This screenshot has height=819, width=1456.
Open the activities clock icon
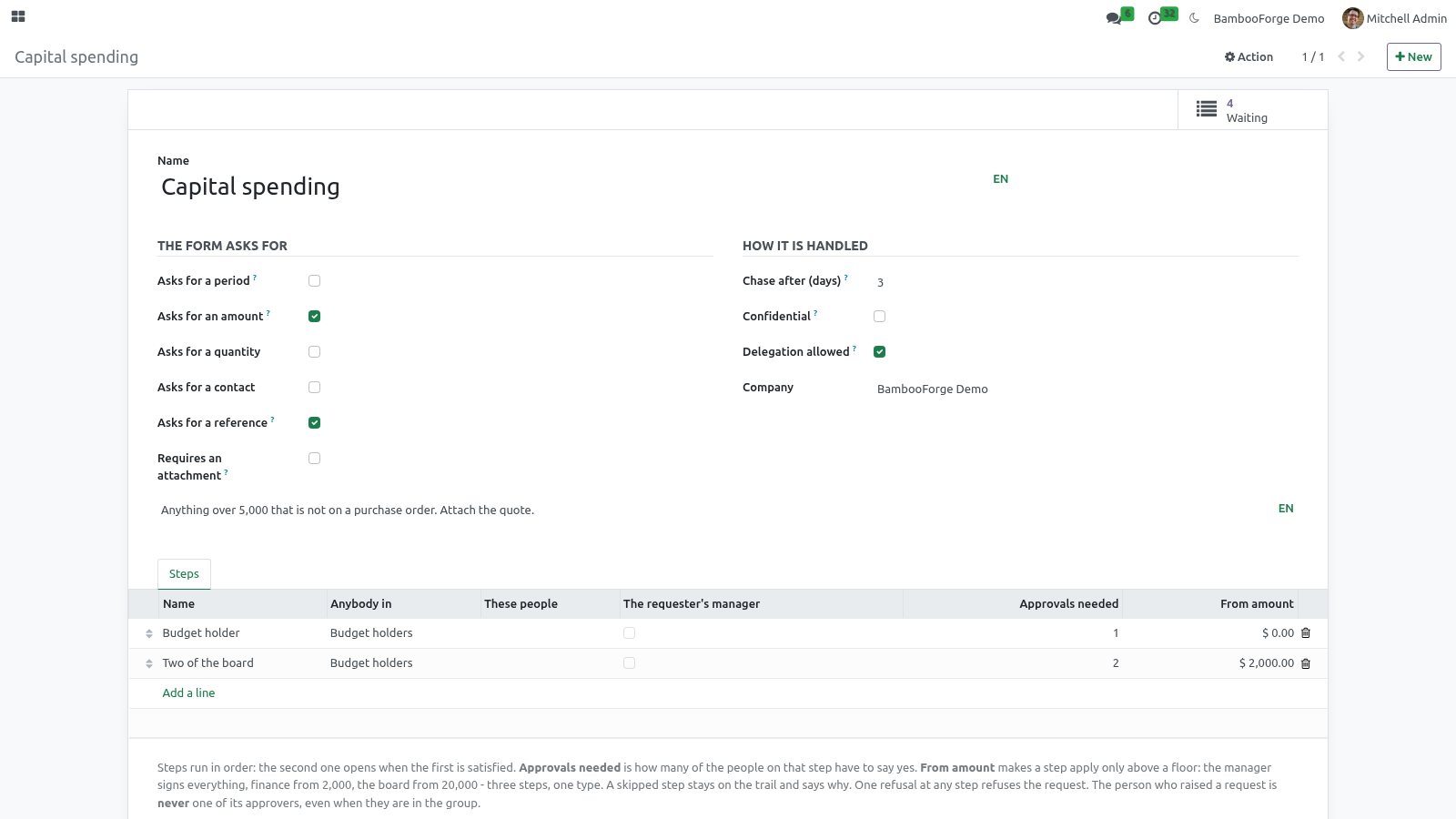(x=1155, y=18)
